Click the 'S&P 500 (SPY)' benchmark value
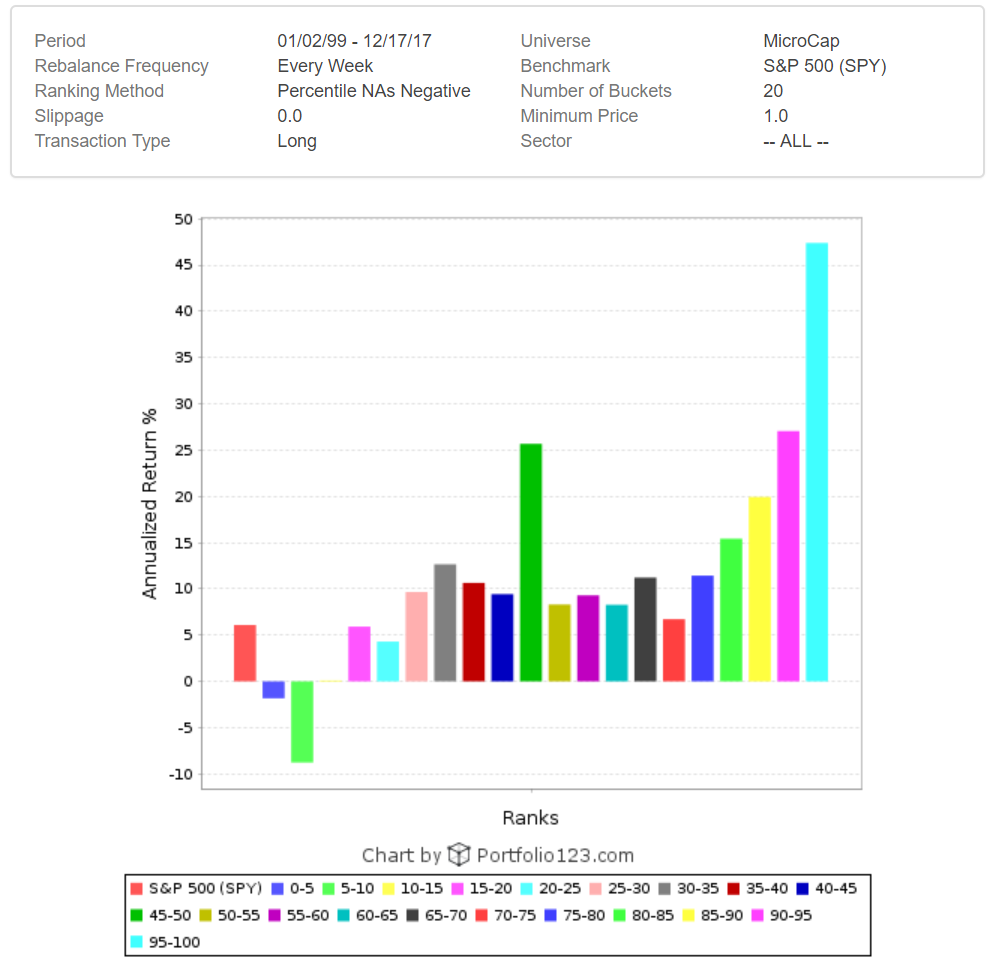 (x=825, y=66)
